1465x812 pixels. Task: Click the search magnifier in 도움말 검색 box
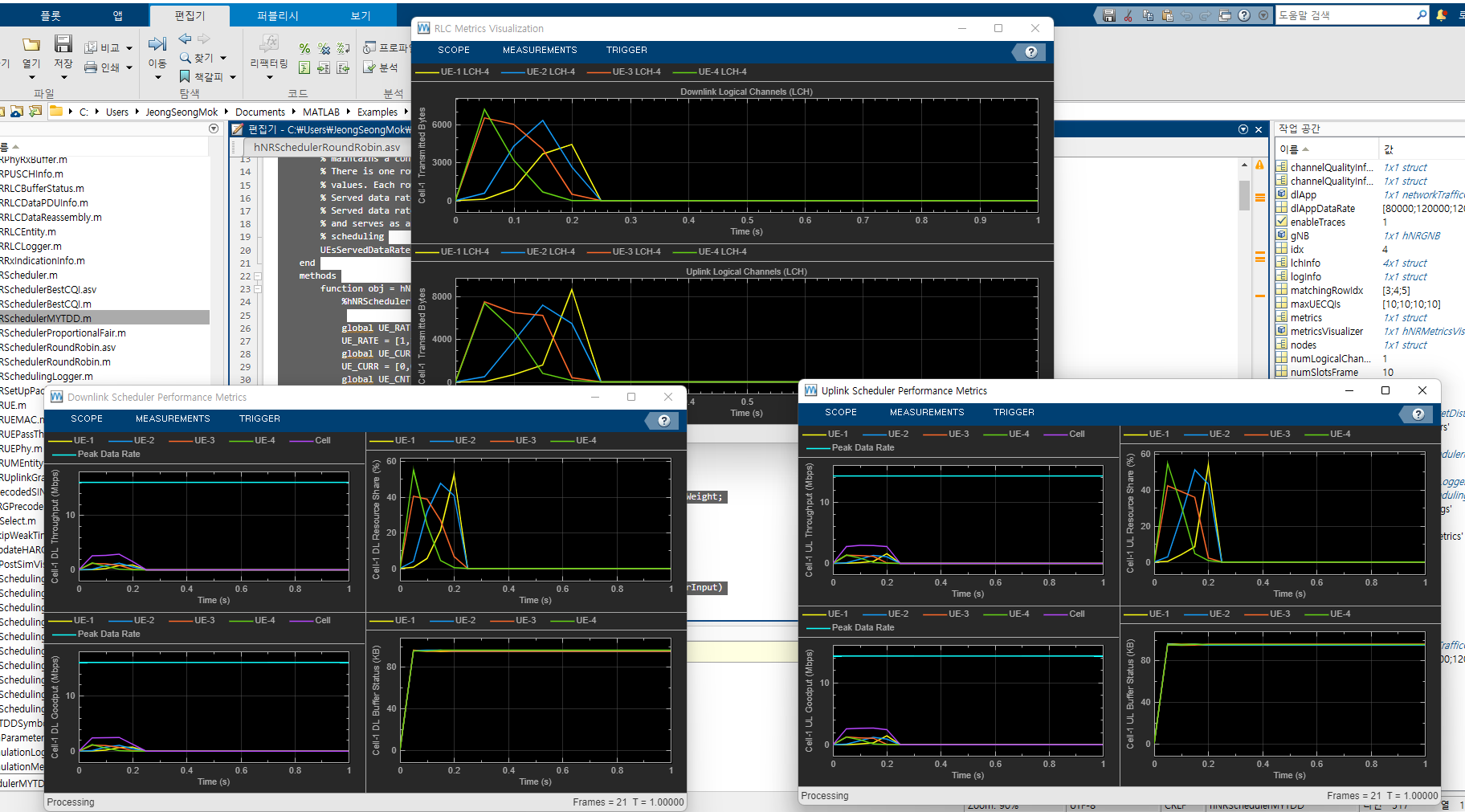(x=1422, y=14)
